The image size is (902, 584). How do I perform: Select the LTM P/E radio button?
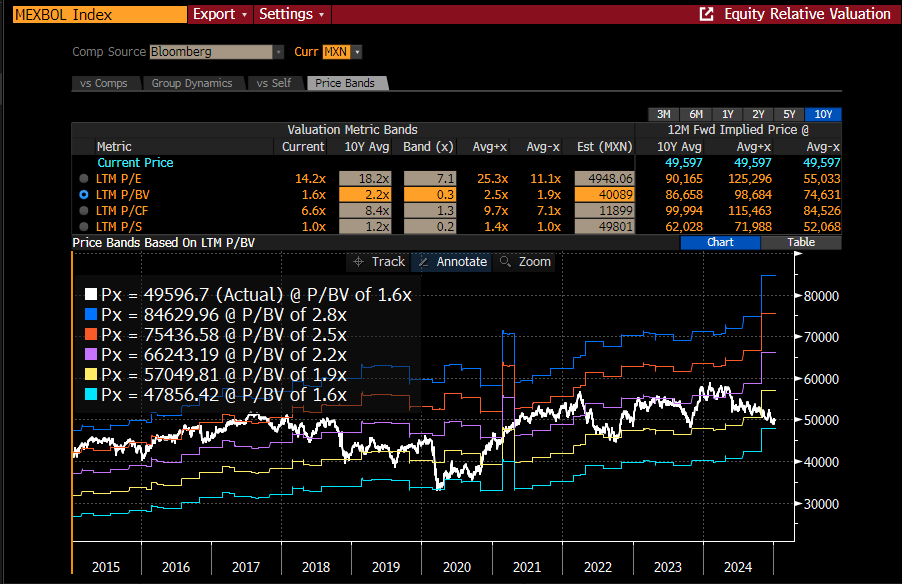[84, 179]
